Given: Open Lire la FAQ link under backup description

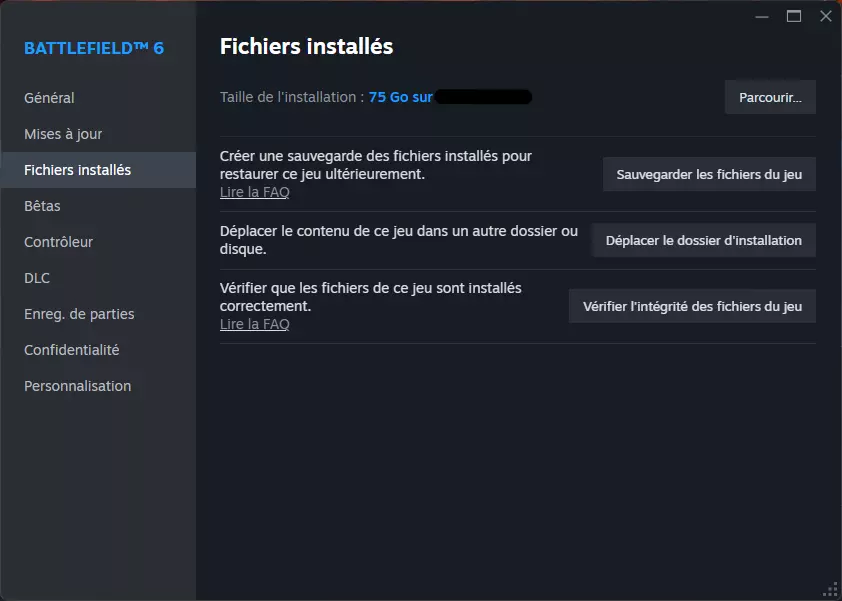Looking at the screenshot, I should pyautogui.click(x=254, y=192).
